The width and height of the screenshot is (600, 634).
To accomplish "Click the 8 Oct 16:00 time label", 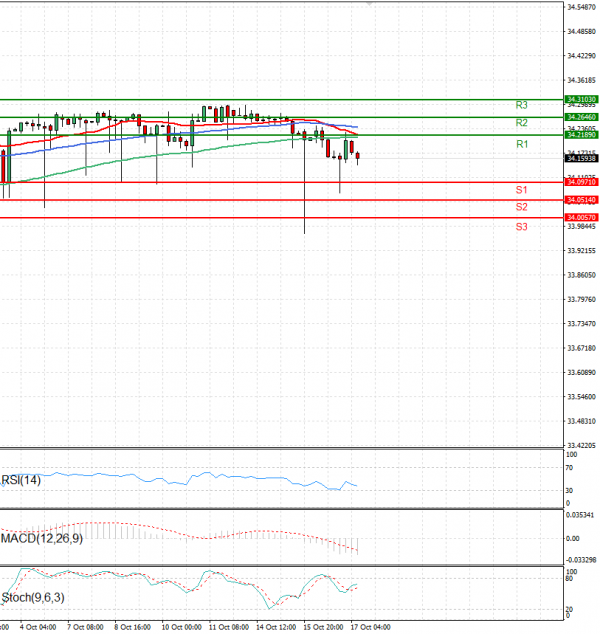I will (133, 627).
